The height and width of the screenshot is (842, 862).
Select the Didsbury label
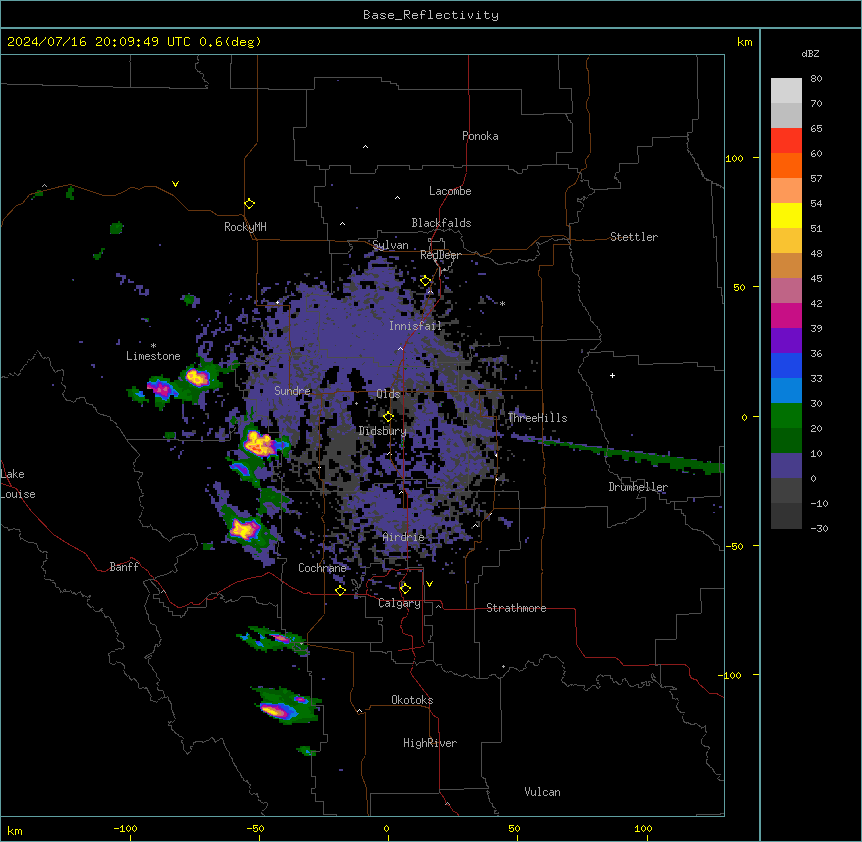[383, 431]
